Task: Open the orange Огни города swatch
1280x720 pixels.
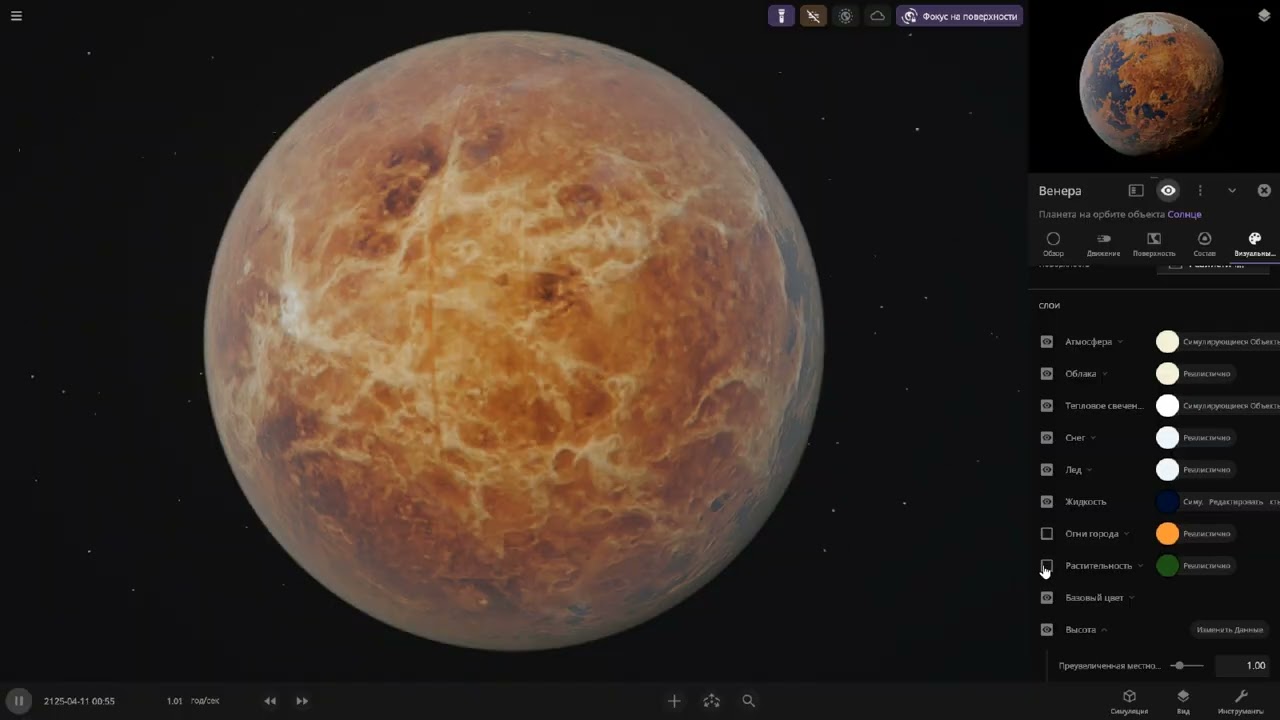Action: [x=1167, y=534]
